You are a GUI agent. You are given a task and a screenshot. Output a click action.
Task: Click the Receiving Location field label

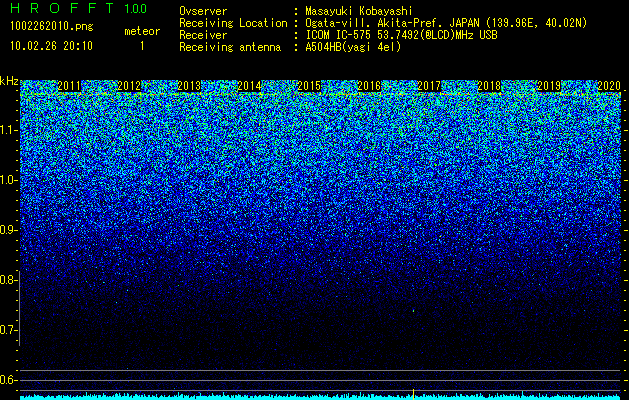pyautogui.click(x=233, y=23)
